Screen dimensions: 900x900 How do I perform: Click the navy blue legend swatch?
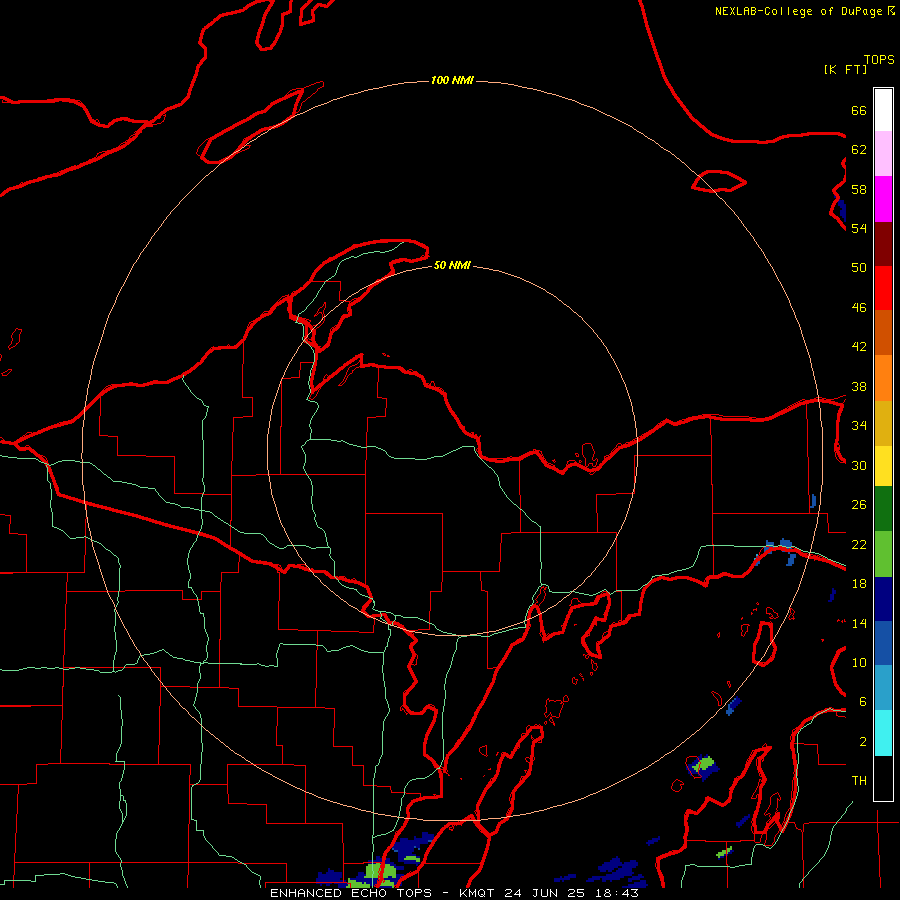click(x=883, y=599)
